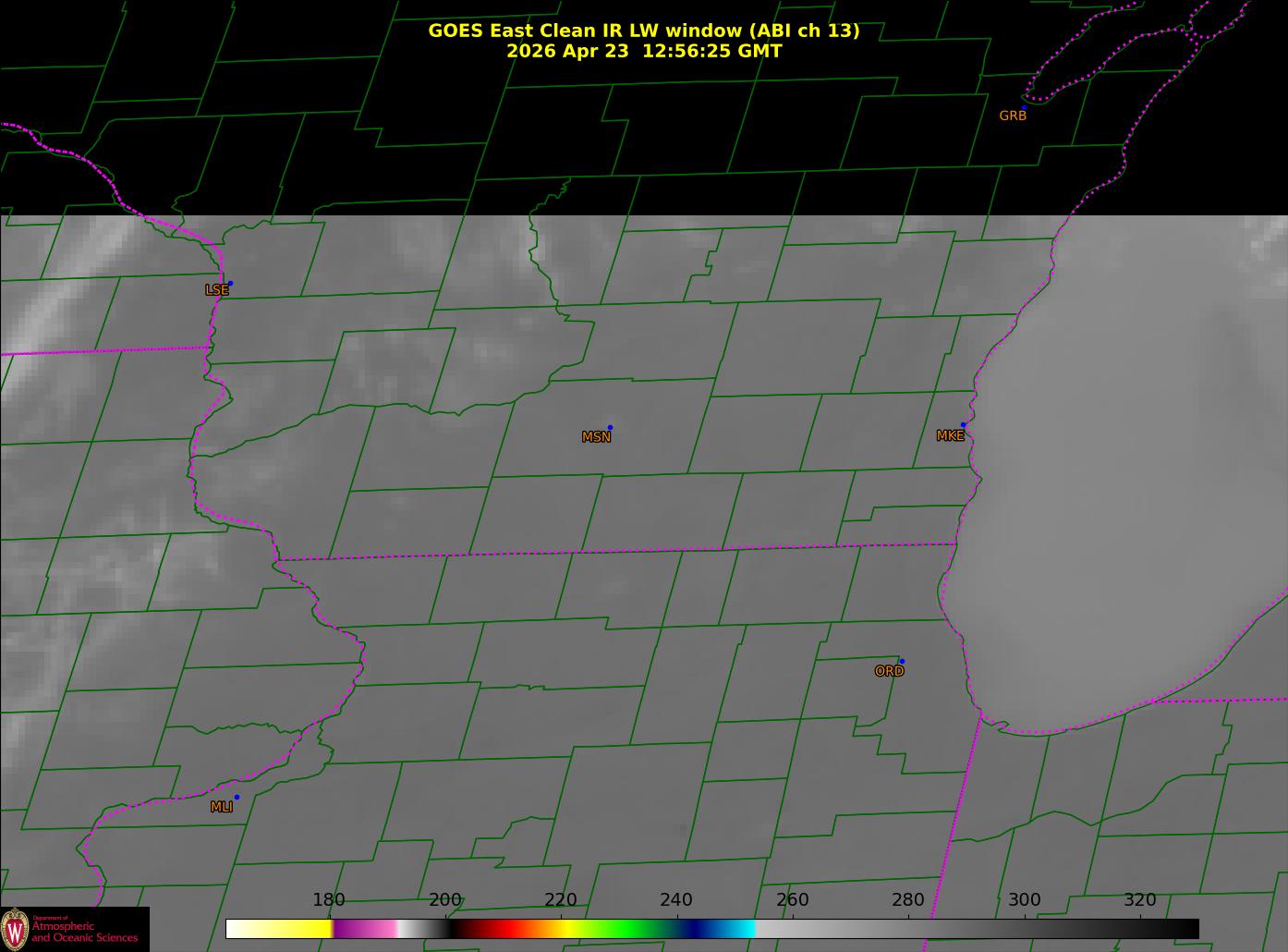Click the 180 color scale tick label
Viewport: 1288px width, 952px height.
click(x=329, y=900)
